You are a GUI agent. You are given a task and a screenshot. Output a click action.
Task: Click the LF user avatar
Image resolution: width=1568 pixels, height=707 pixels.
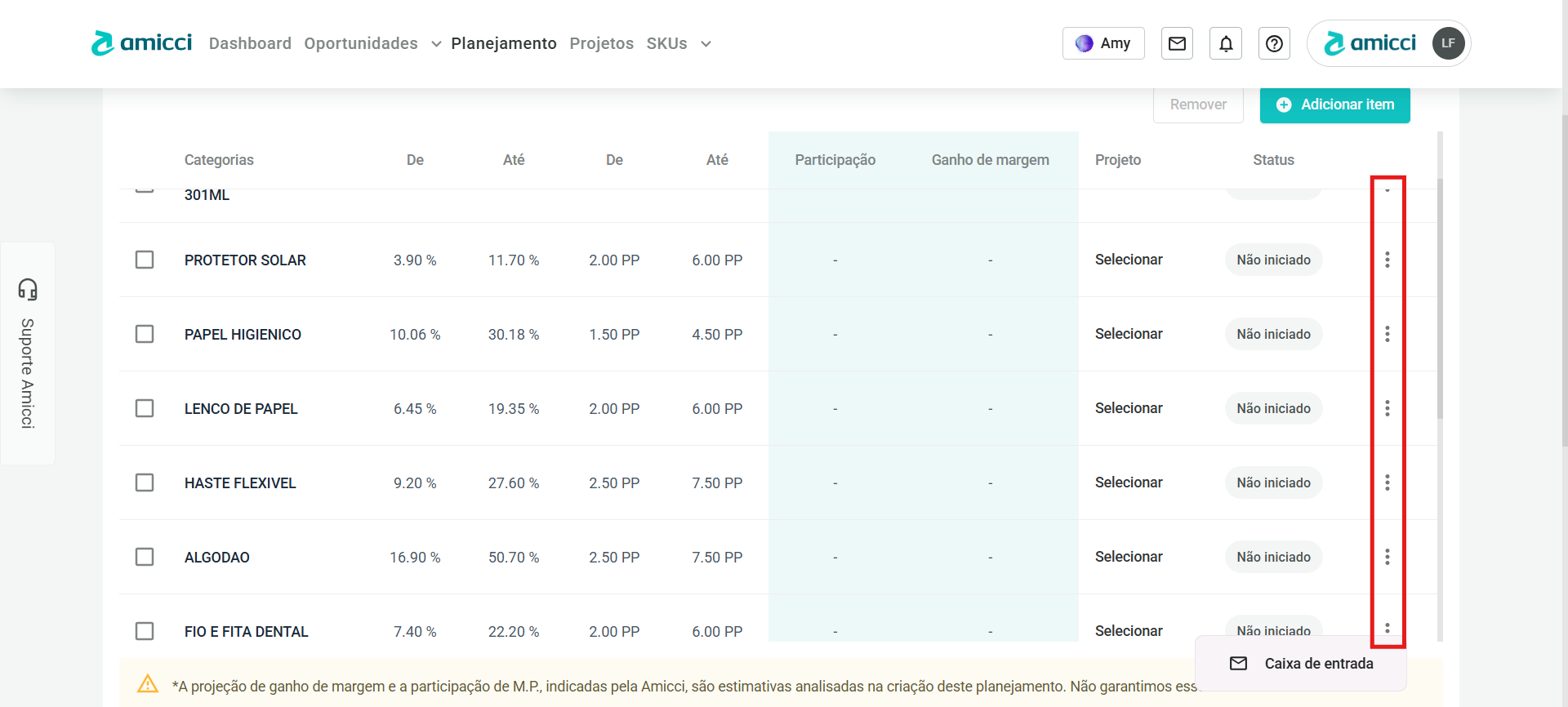coord(1448,43)
